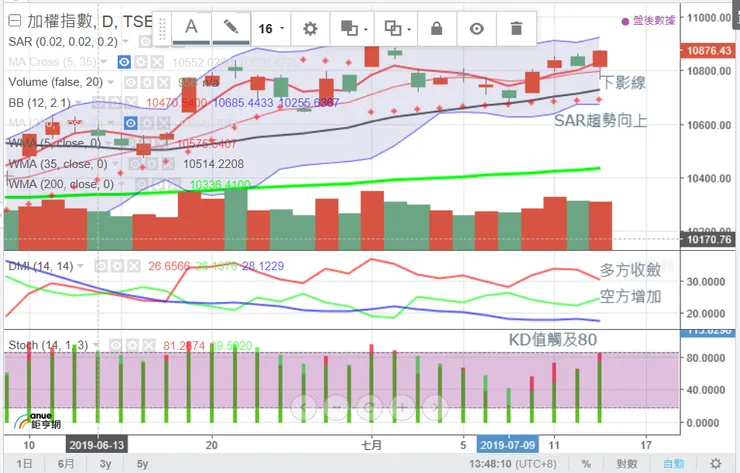The width and height of the screenshot is (740, 473).
Task: Open the font size 16 dropdown
Action: pyautogui.click(x=271, y=29)
